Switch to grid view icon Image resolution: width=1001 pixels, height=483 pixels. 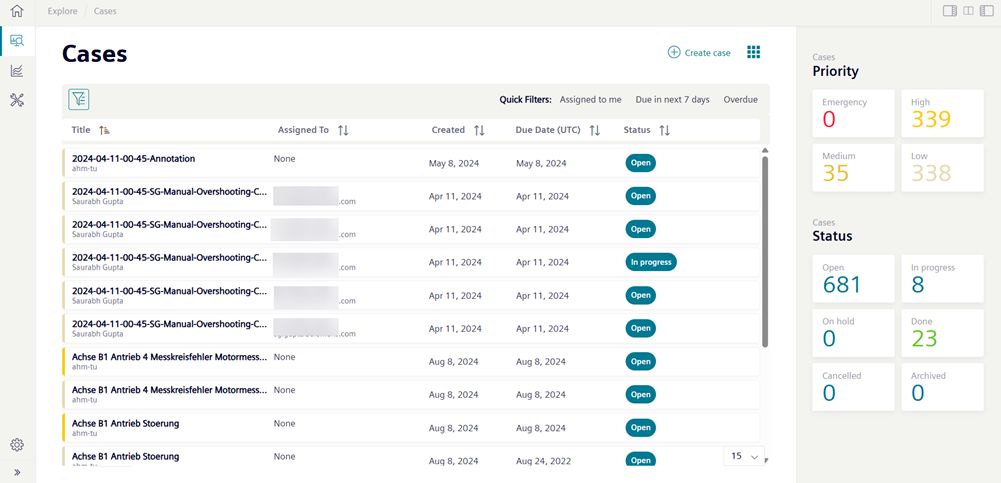(753, 52)
